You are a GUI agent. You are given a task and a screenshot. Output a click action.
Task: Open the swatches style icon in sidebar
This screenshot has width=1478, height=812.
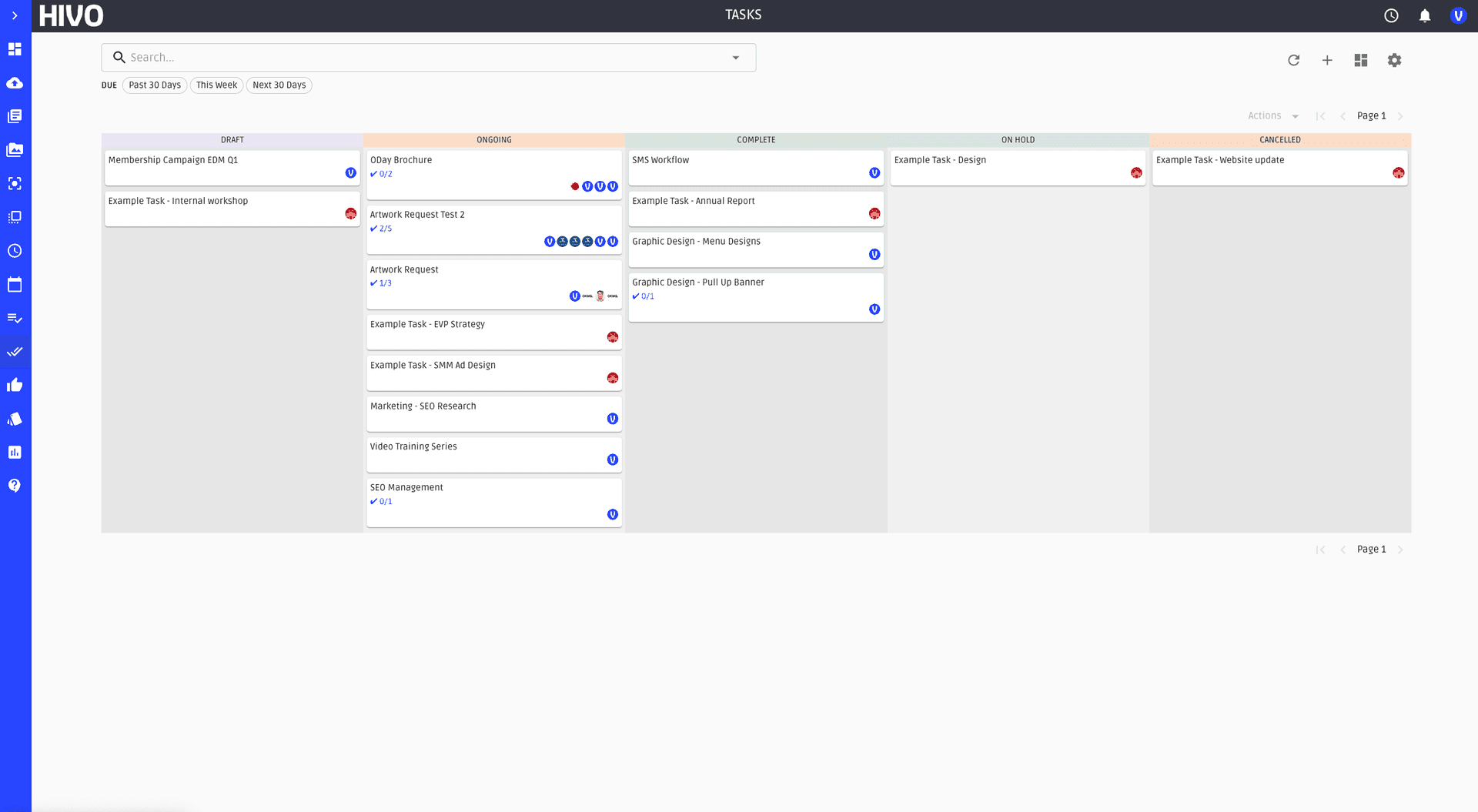point(15,419)
